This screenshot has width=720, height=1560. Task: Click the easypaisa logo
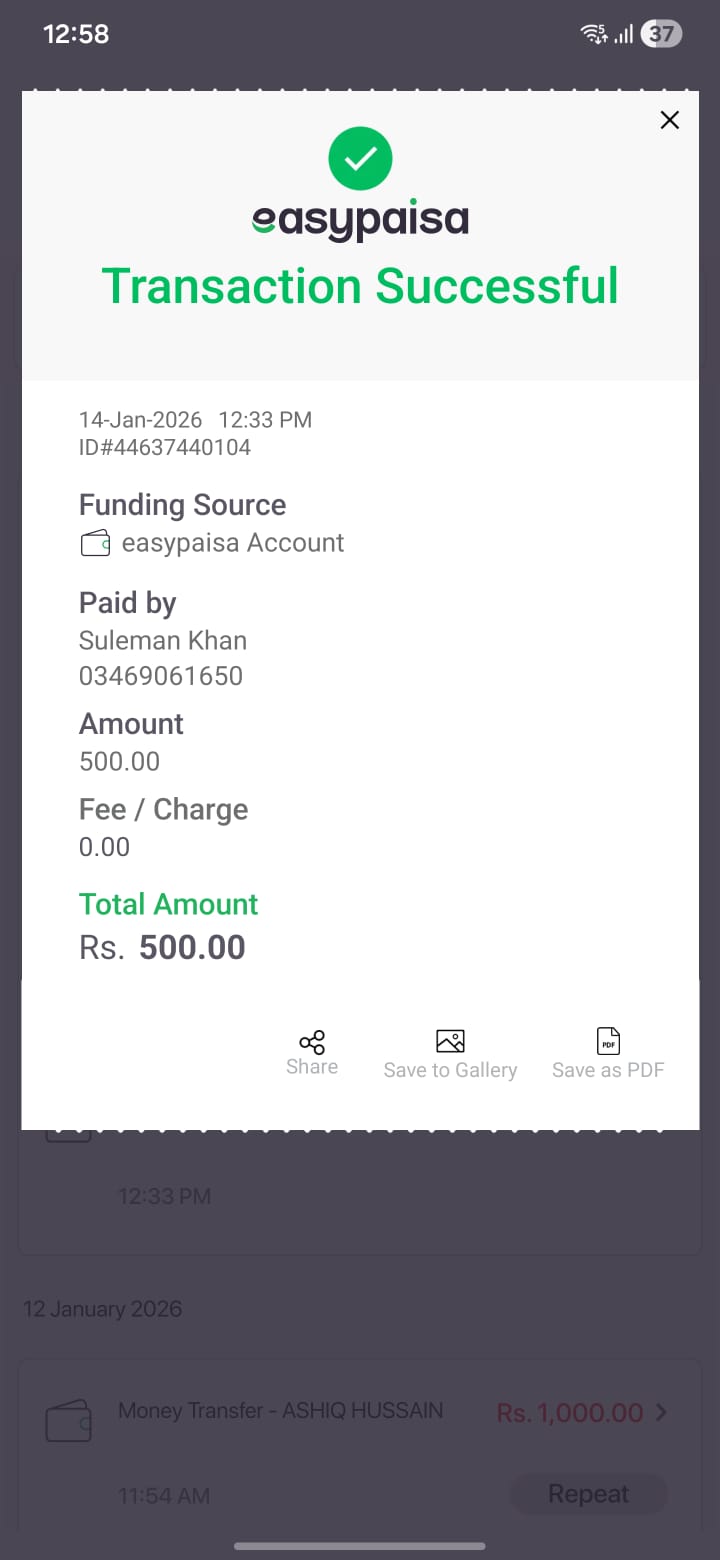click(x=360, y=220)
